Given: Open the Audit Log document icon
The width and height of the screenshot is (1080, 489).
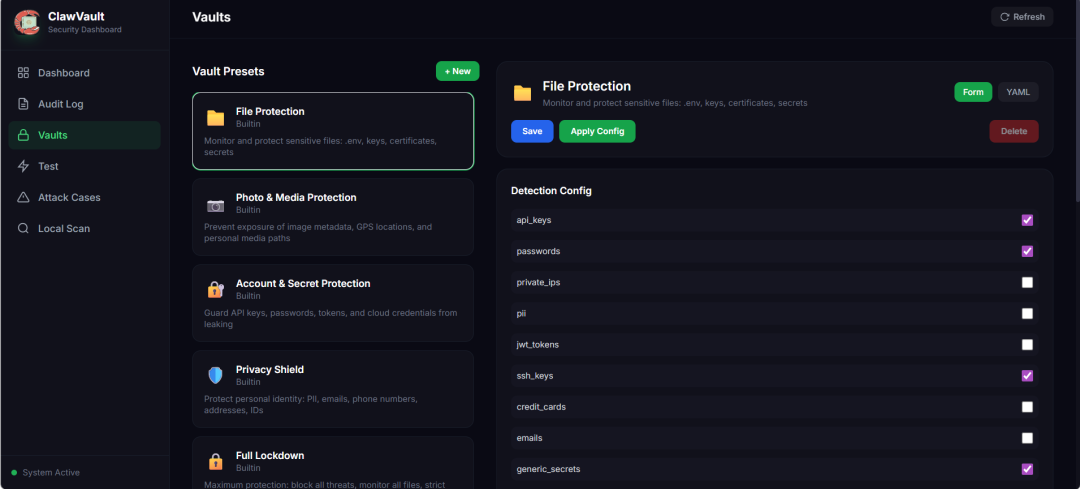Looking at the screenshot, I should pyautogui.click(x=23, y=104).
